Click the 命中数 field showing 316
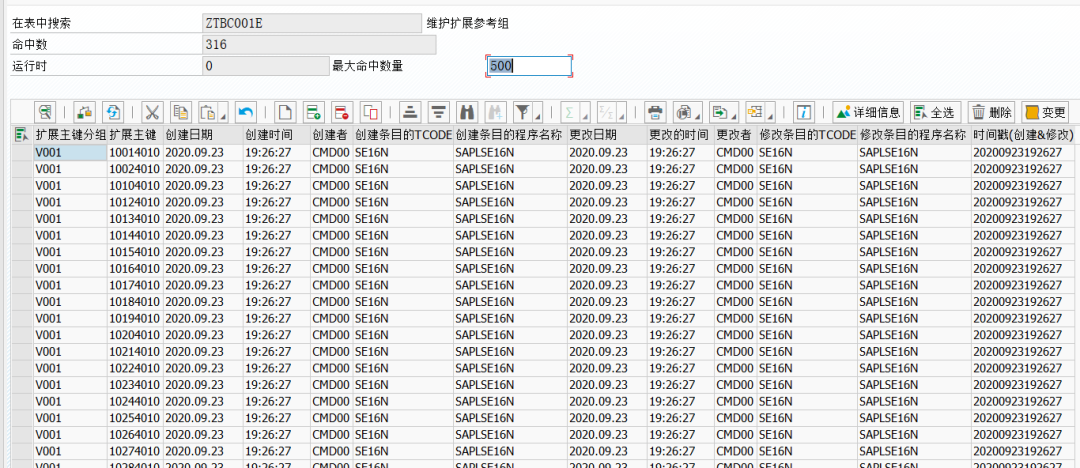The width and height of the screenshot is (1080, 468). 319,45
